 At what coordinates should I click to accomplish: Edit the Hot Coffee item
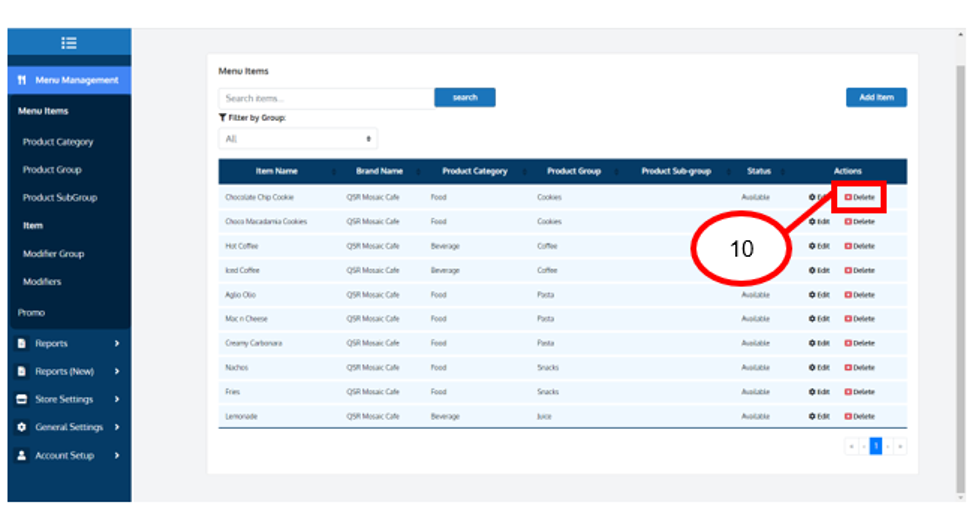coord(819,246)
